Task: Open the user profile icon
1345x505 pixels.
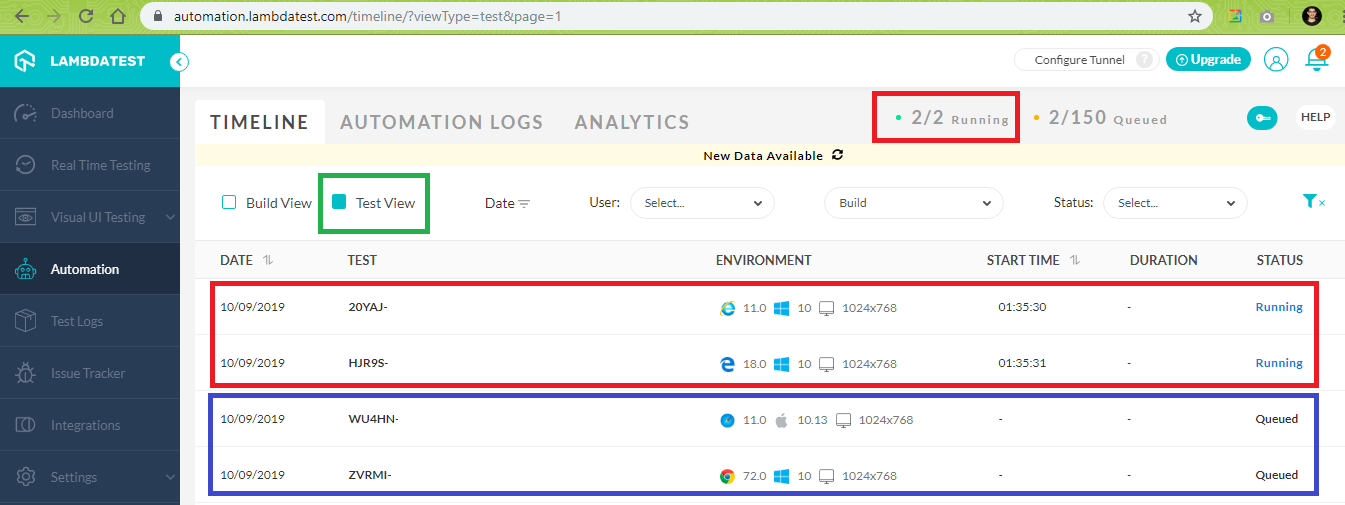Action: point(1275,60)
